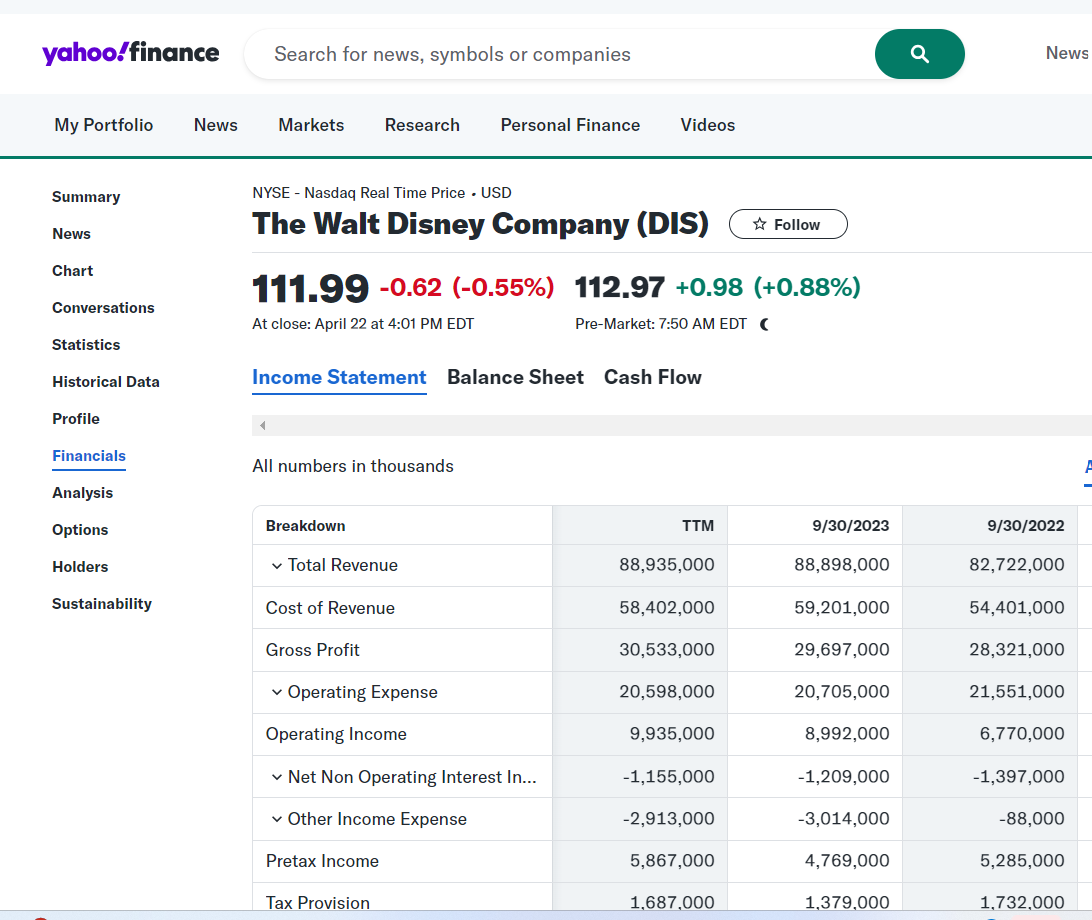Expand the Total Revenue row
Viewport: 1092px width, 920px height.
tap(276, 566)
